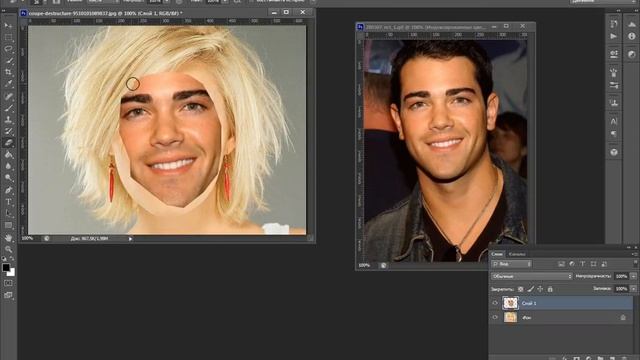Open the Layers panel flyout menu
Viewport: 640px width, 360px height.
pos(635,254)
